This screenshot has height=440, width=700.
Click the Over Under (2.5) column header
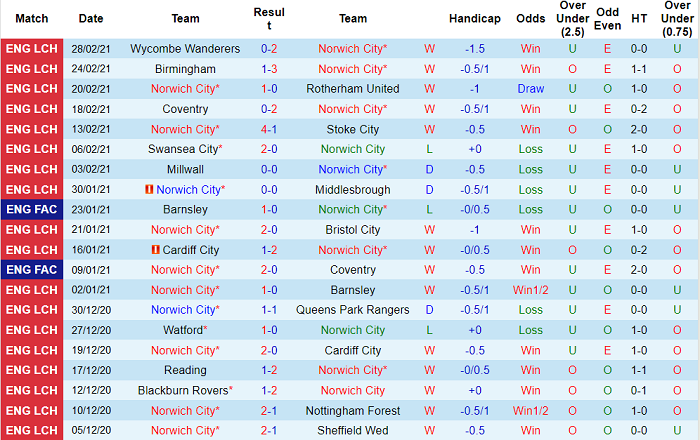(572, 19)
